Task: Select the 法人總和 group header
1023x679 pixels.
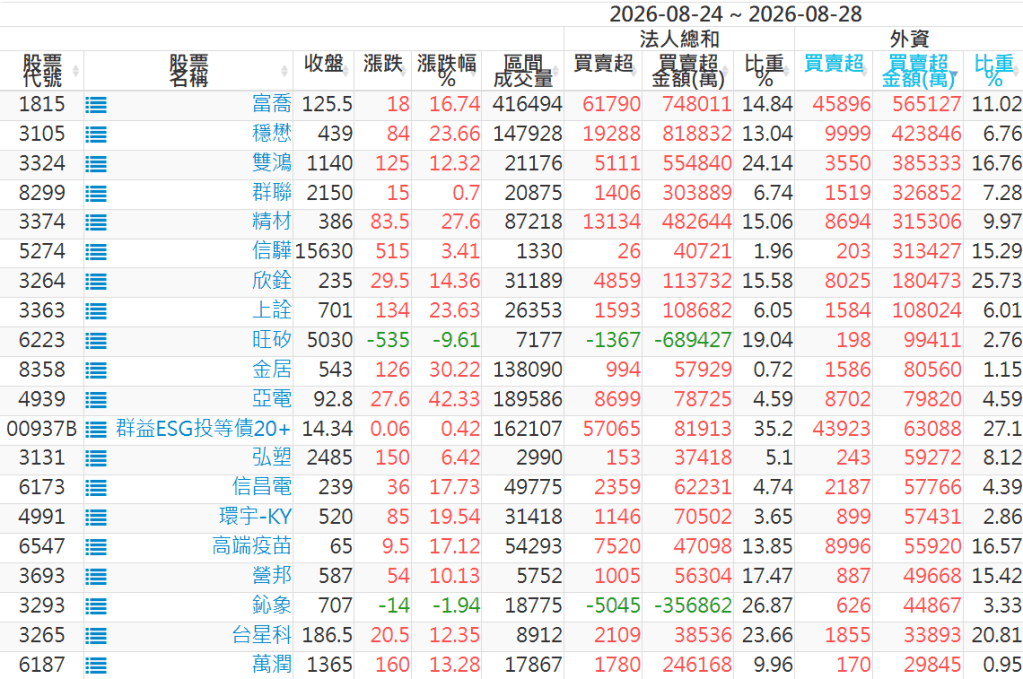Action: pyautogui.click(x=679, y=39)
